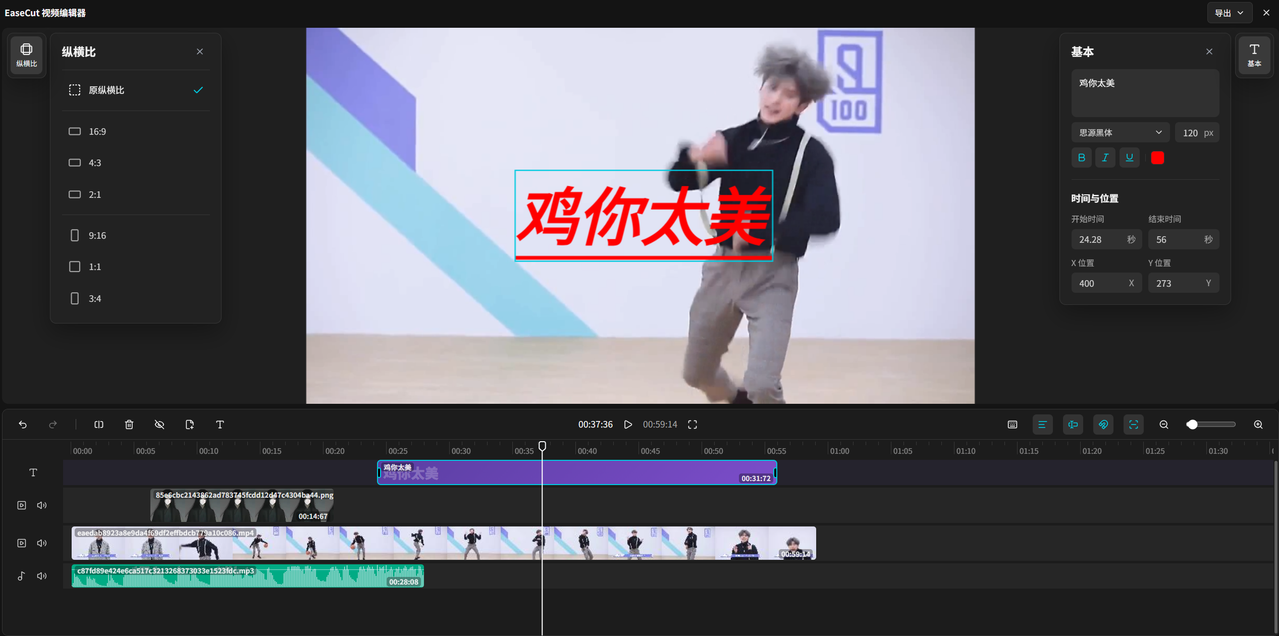The width and height of the screenshot is (1279, 636).
Task: Mute the mp4 video track
Action: 42,543
